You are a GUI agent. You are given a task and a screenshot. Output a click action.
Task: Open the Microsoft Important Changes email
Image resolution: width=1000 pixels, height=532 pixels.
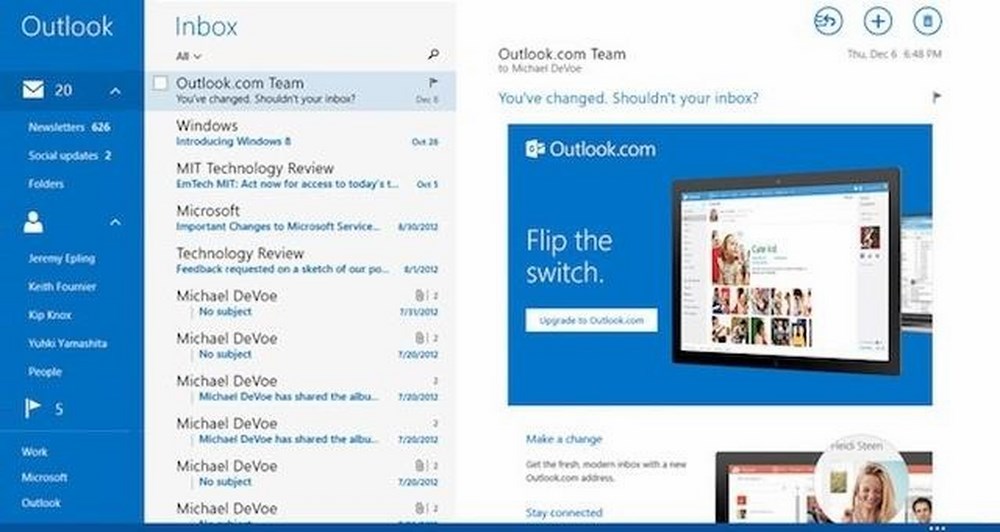coord(300,218)
